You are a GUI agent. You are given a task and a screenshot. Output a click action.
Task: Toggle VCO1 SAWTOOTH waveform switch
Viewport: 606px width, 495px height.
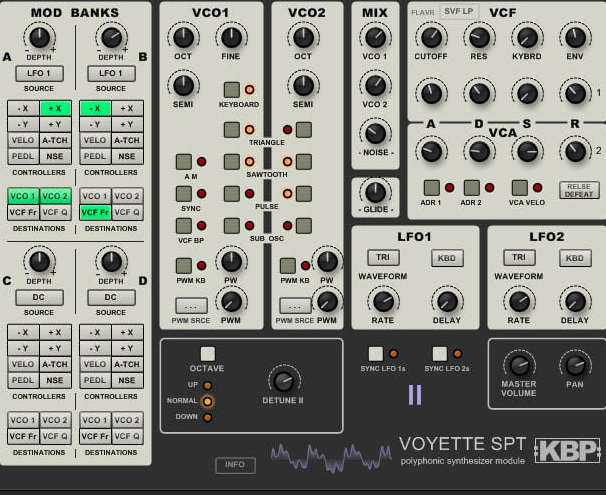pos(232,162)
